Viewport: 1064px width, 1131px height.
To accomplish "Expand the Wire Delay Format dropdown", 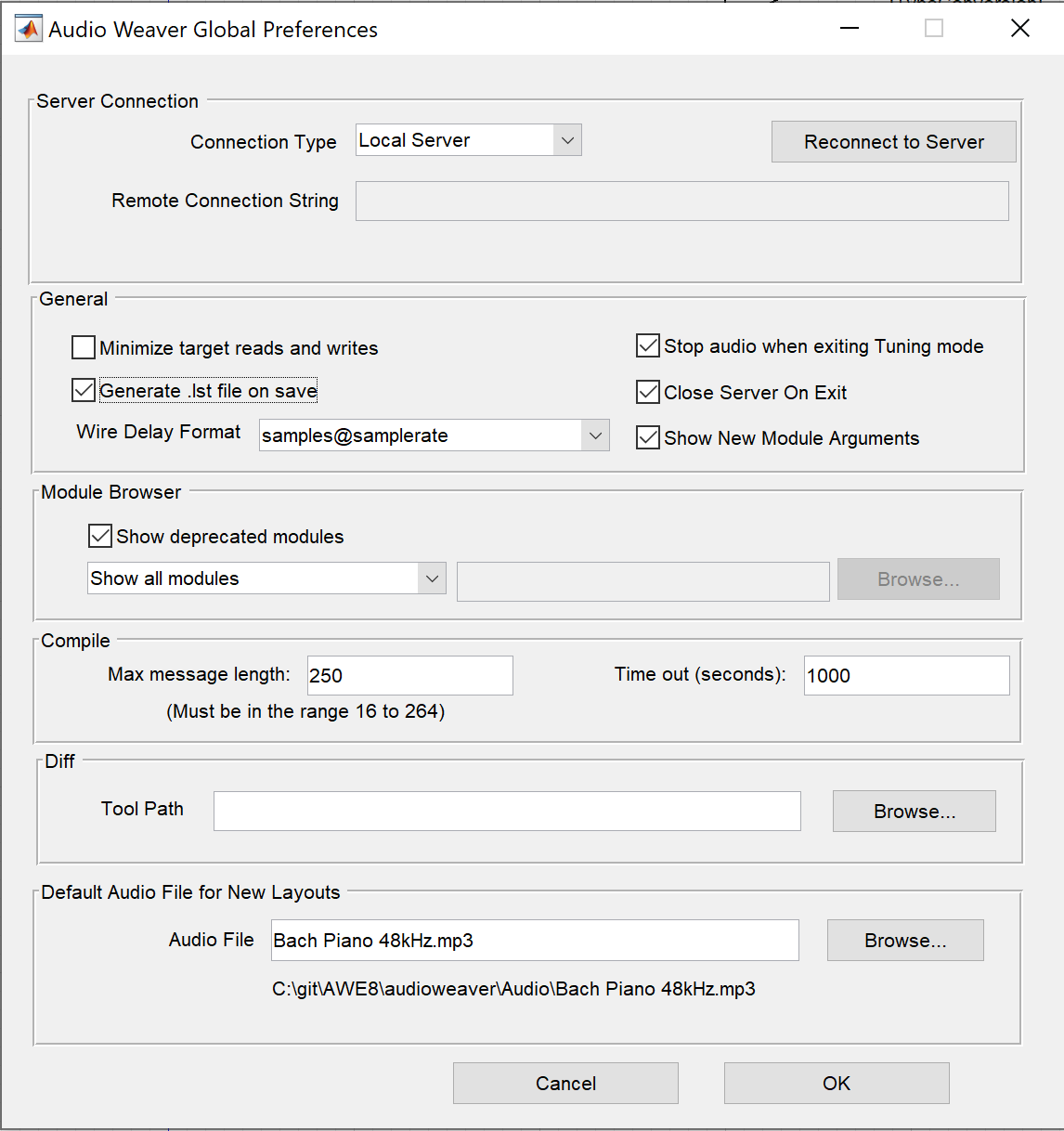I will pyautogui.click(x=595, y=435).
